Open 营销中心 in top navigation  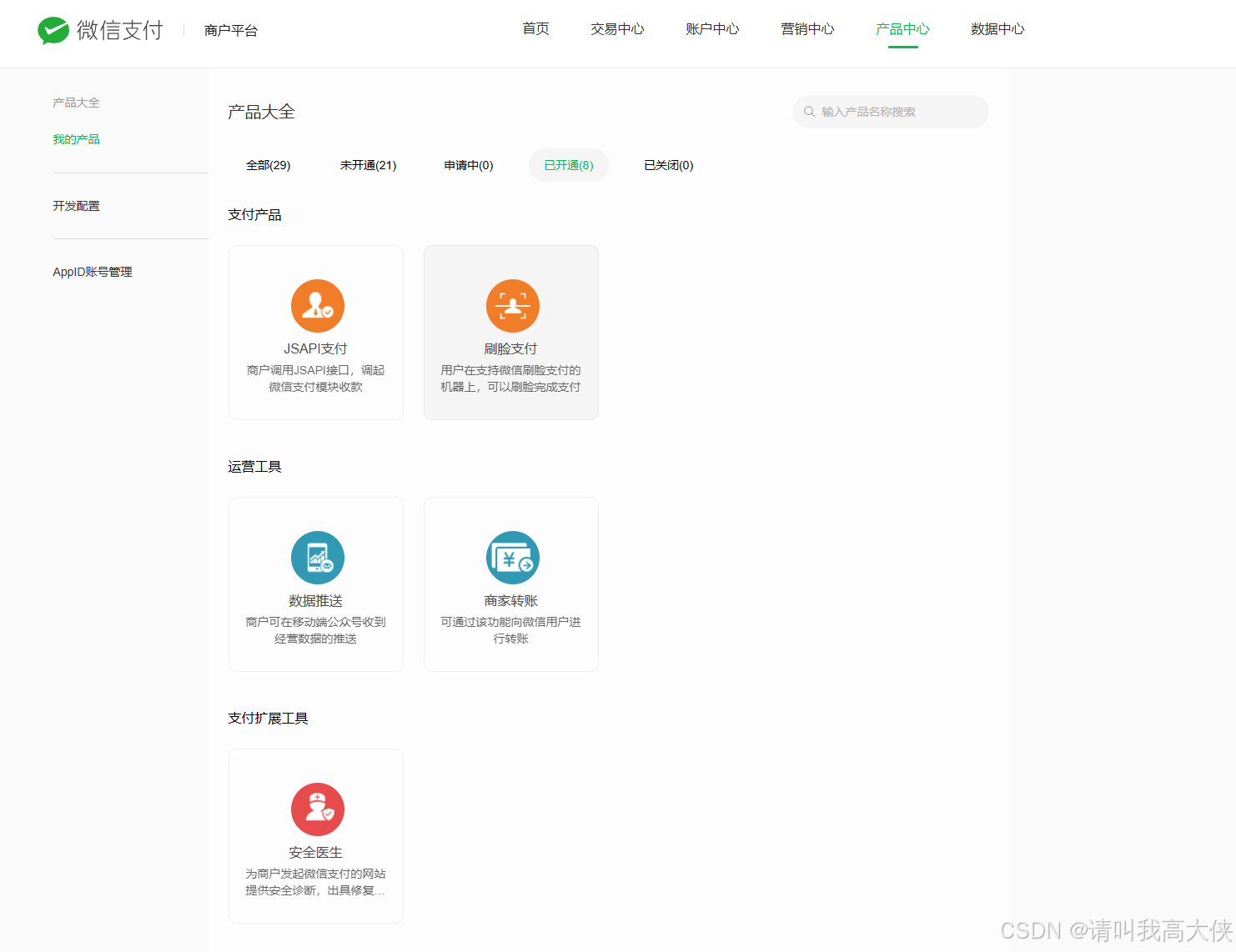click(x=807, y=29)
